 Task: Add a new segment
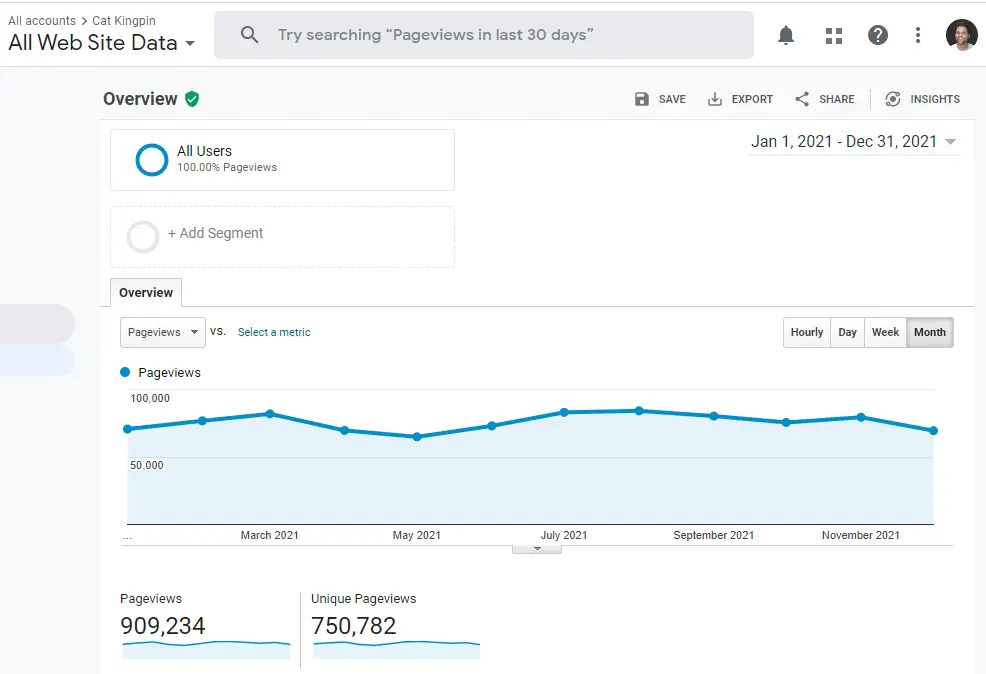(215, 234)
